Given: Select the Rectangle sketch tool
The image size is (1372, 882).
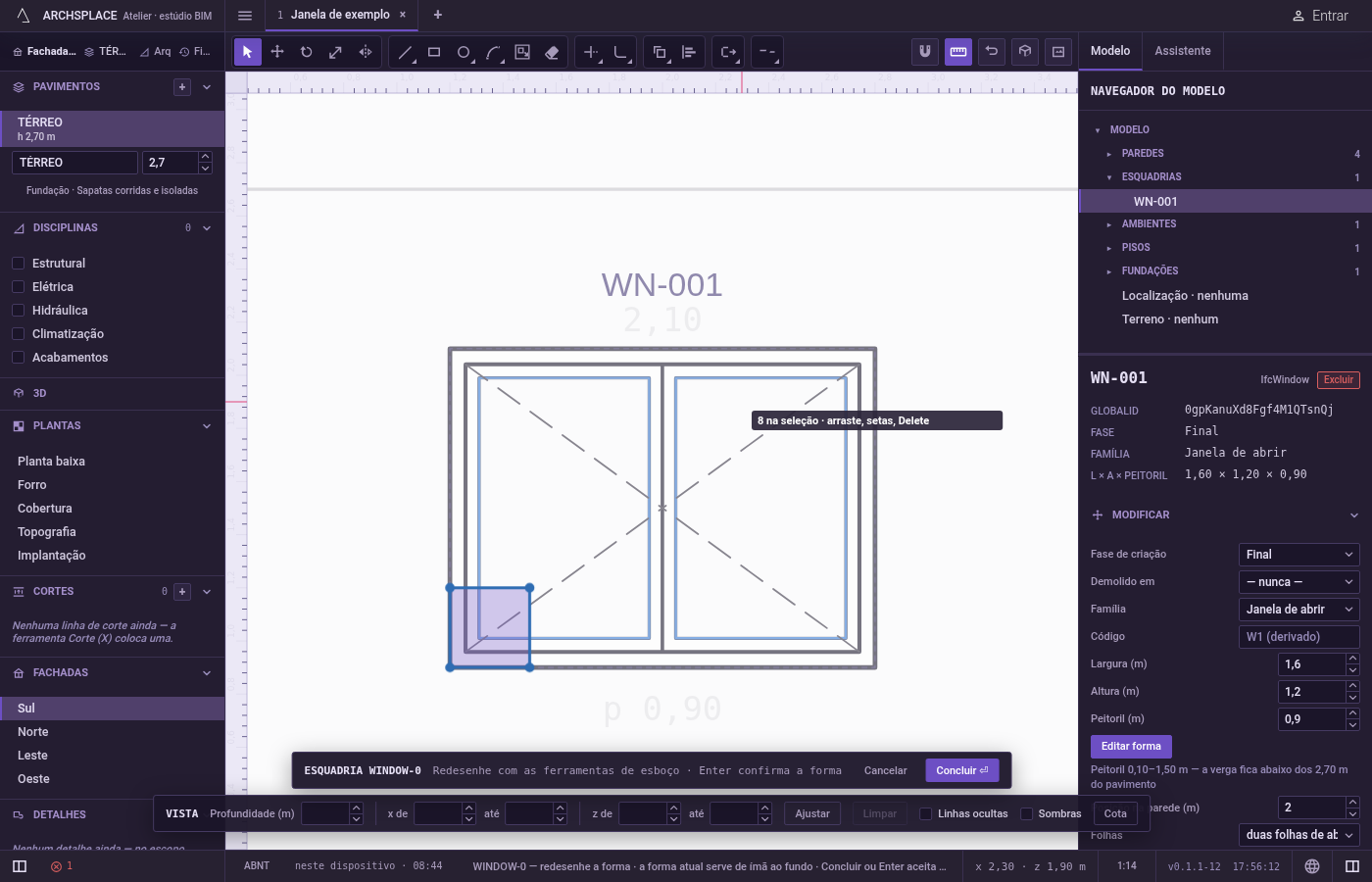Looking at the screenshot, I should (x=434, y=52).
